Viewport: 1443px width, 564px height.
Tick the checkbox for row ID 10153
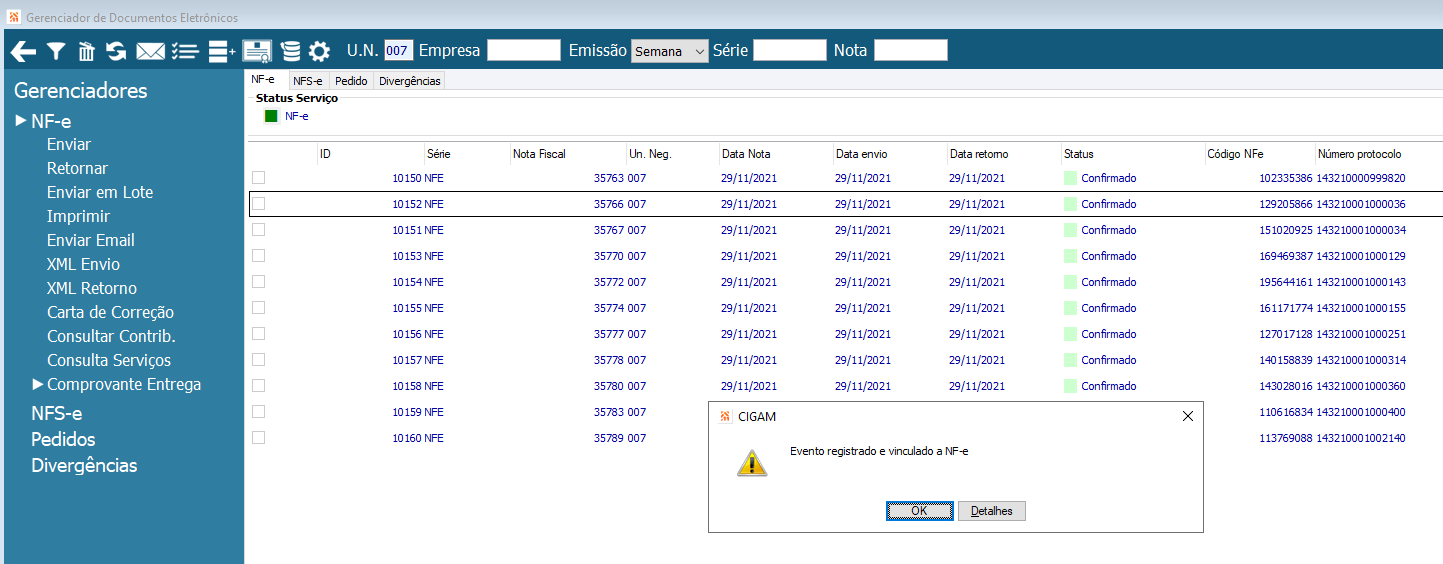point(258,255)
